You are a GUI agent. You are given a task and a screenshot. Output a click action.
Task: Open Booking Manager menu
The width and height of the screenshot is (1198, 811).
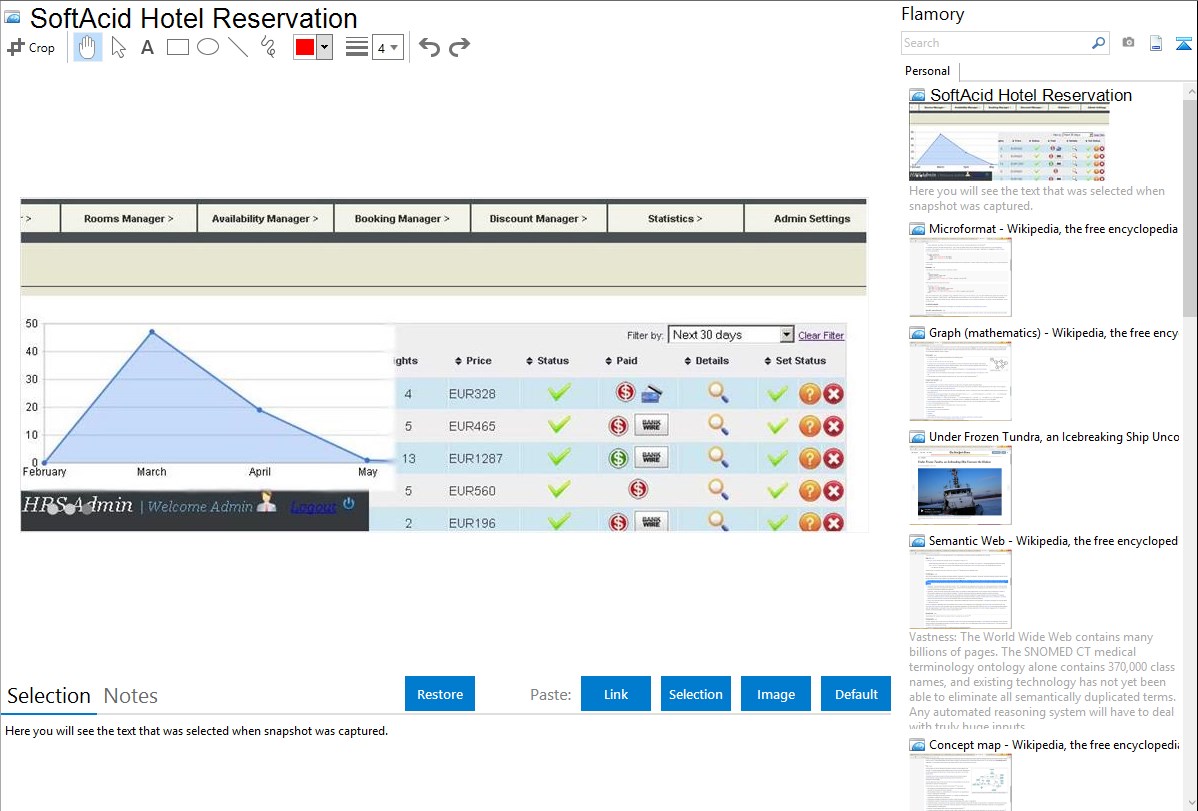tap(402, 219)
